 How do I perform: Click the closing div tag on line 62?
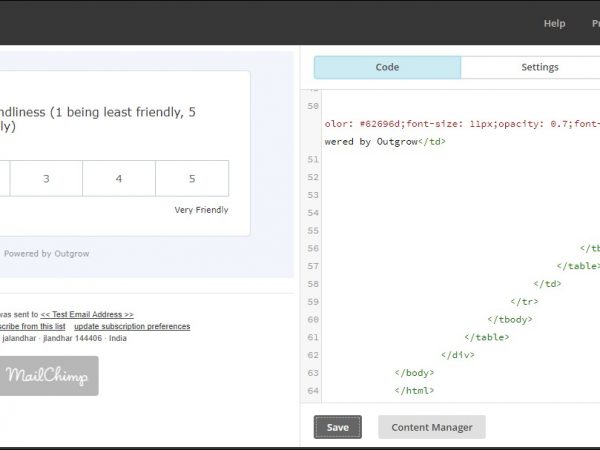pos(457,354)
